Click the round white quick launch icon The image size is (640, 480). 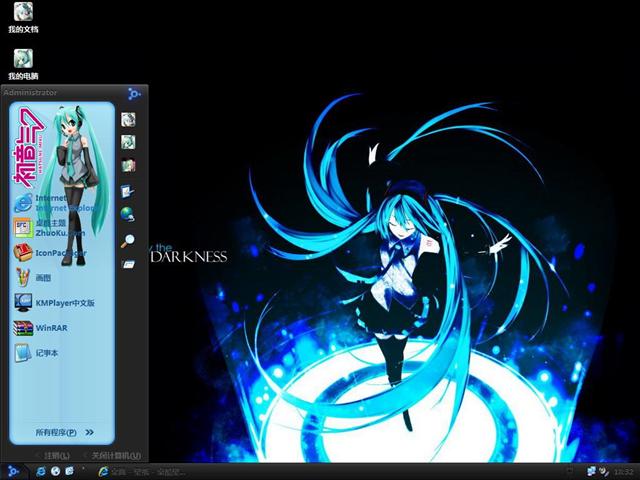coord(56,471)
